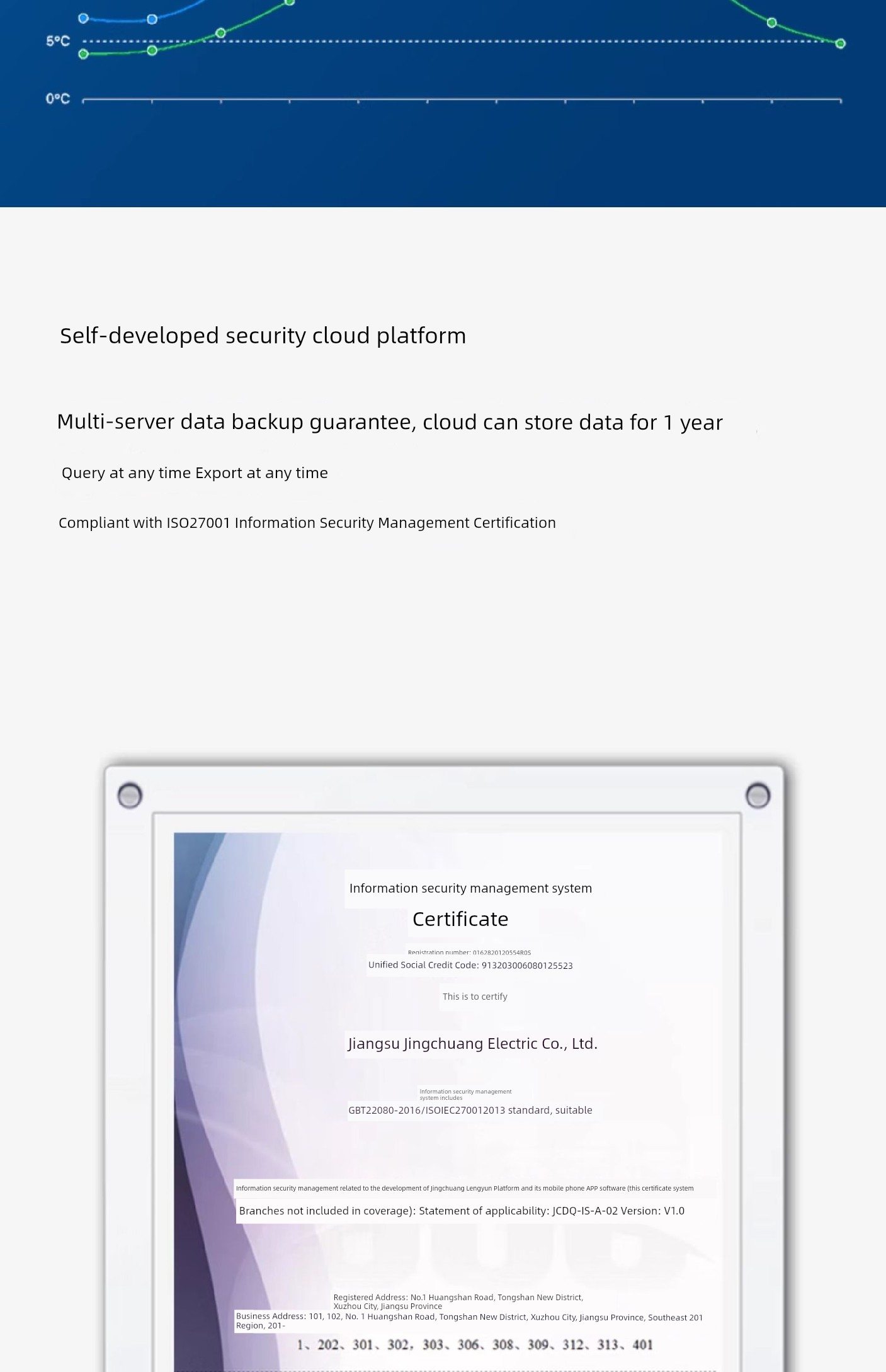Click the Registration number line

pos(469,952)
